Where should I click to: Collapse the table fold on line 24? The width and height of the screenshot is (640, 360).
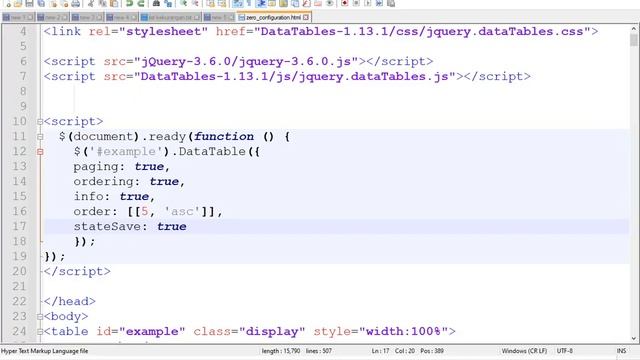40,332
